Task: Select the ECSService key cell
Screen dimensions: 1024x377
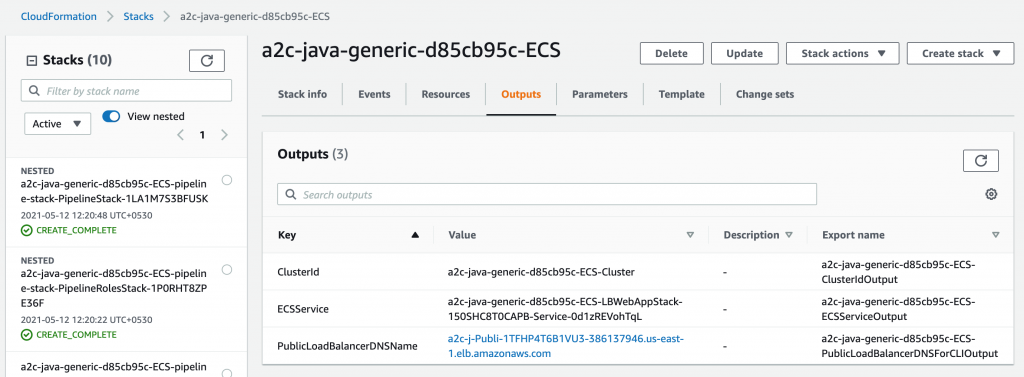Action: point(303,308)
